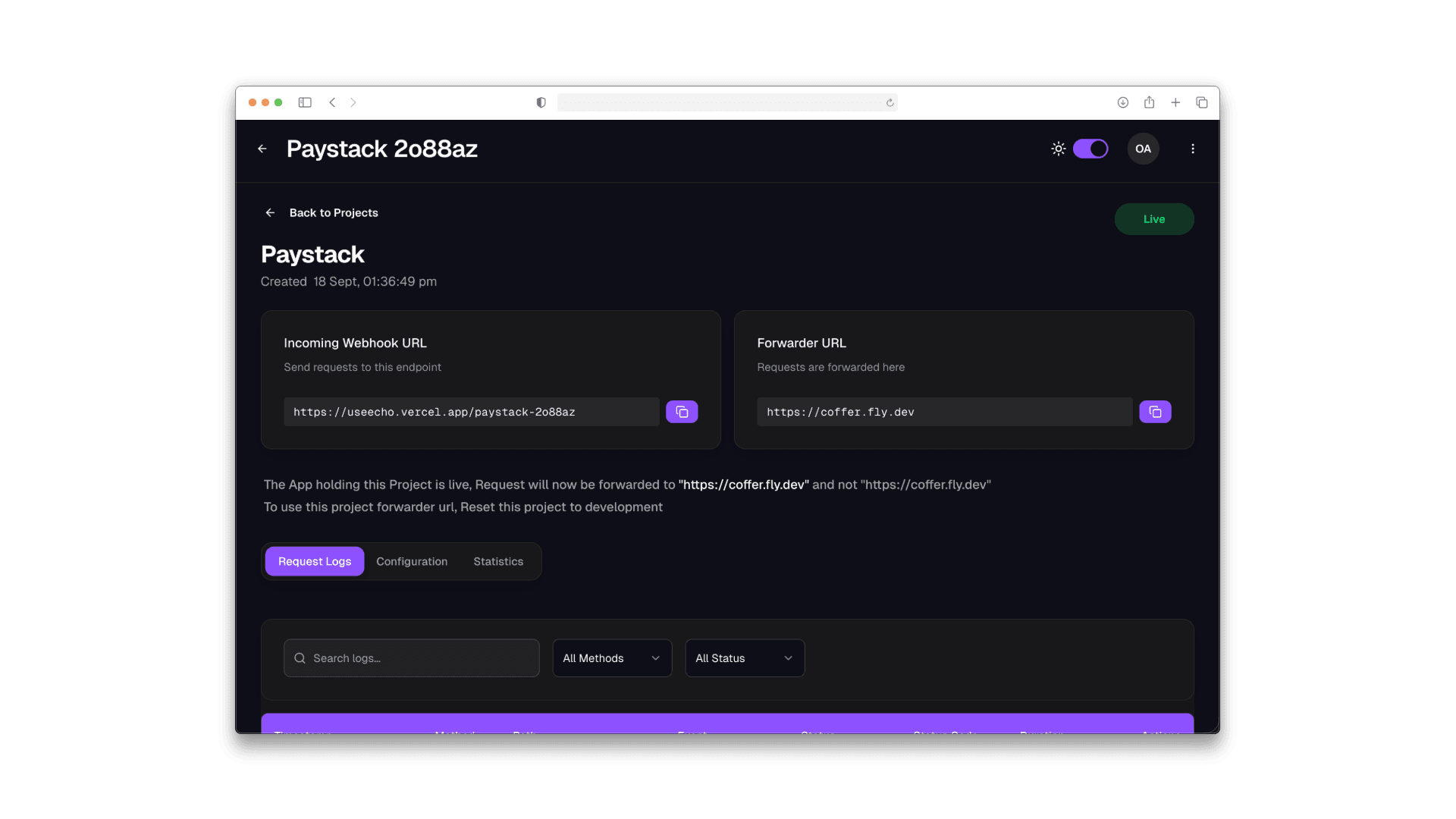The image size is (1456, 819).
Task: Click the privacy shield icon
Action: tap(541, 102)
